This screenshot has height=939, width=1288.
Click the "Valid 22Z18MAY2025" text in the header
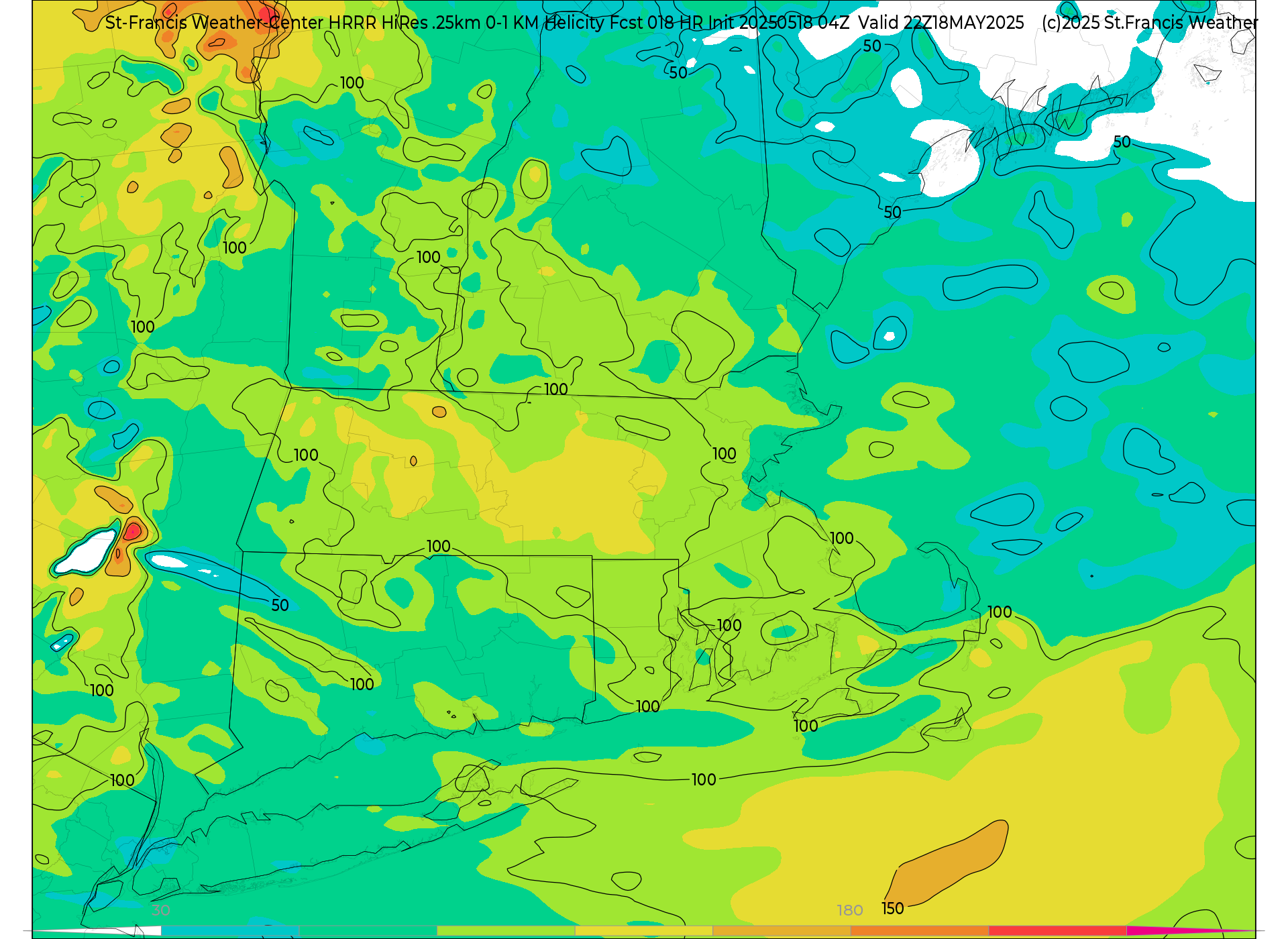[x=941, y=23]
